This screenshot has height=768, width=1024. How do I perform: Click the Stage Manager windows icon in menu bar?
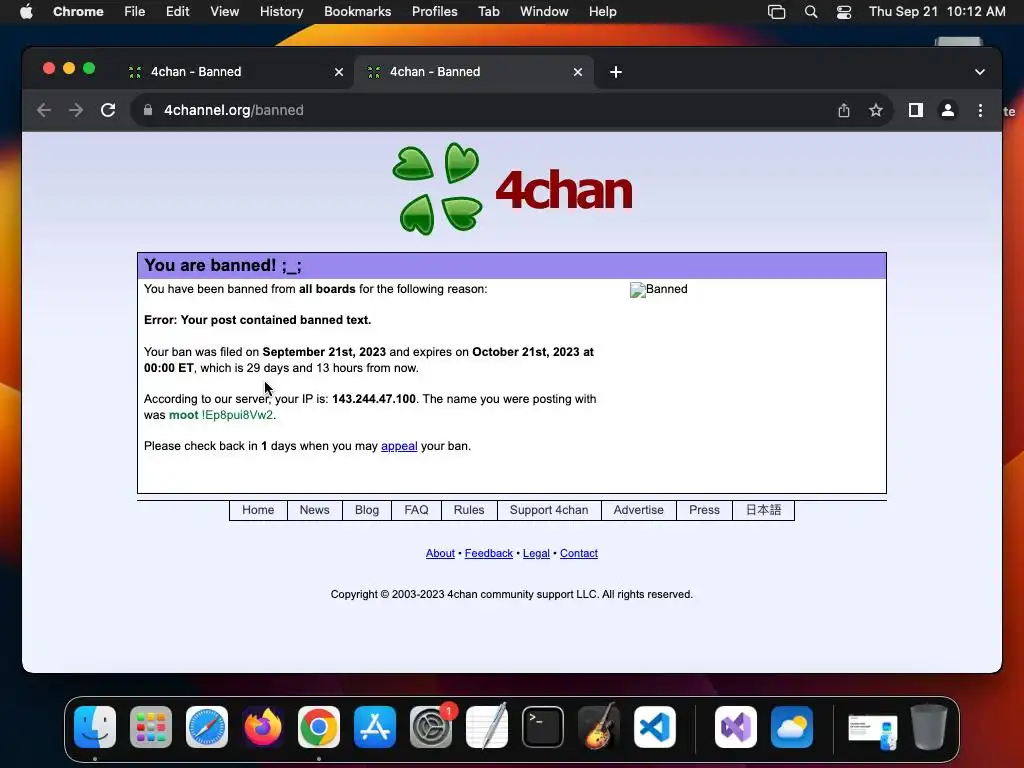tap(776, 12)
